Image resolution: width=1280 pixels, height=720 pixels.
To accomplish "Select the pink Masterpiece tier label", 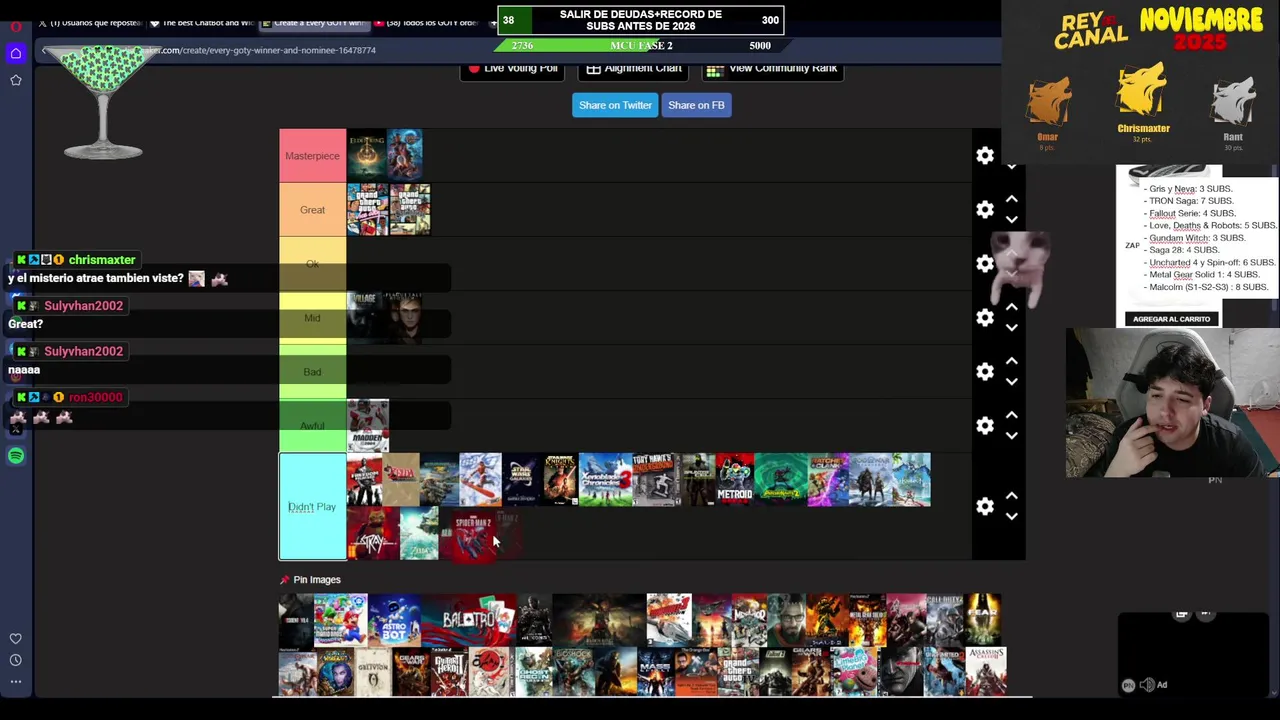I will [313, 156].
